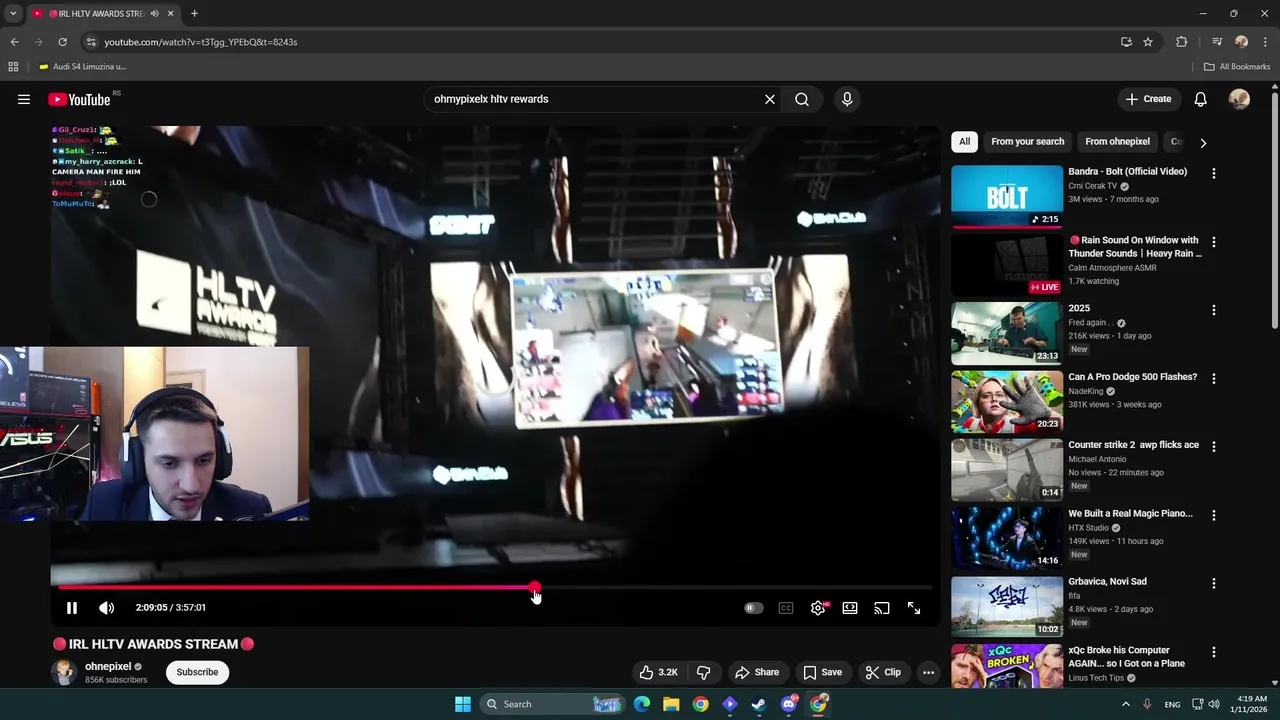Open the browser extensions puzzle icon
The image size is (1280, 720).
[1182, 42]
